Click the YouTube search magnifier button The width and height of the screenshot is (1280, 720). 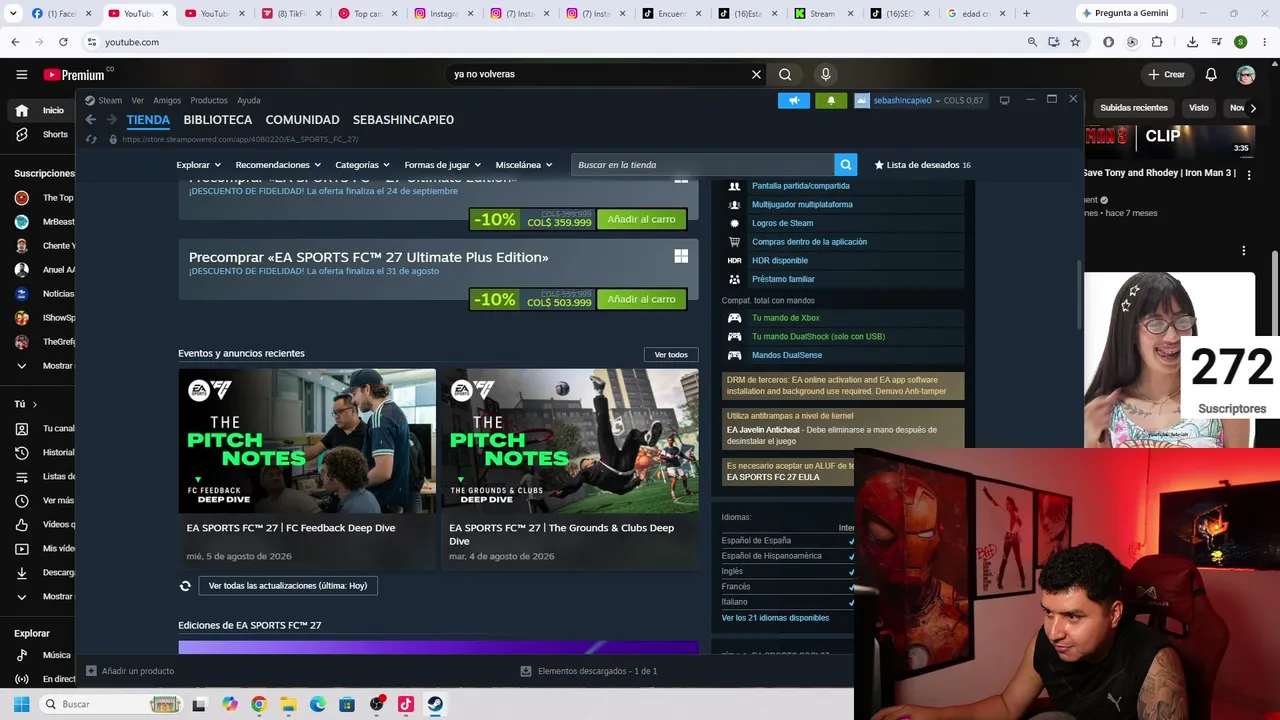(785, 74)
